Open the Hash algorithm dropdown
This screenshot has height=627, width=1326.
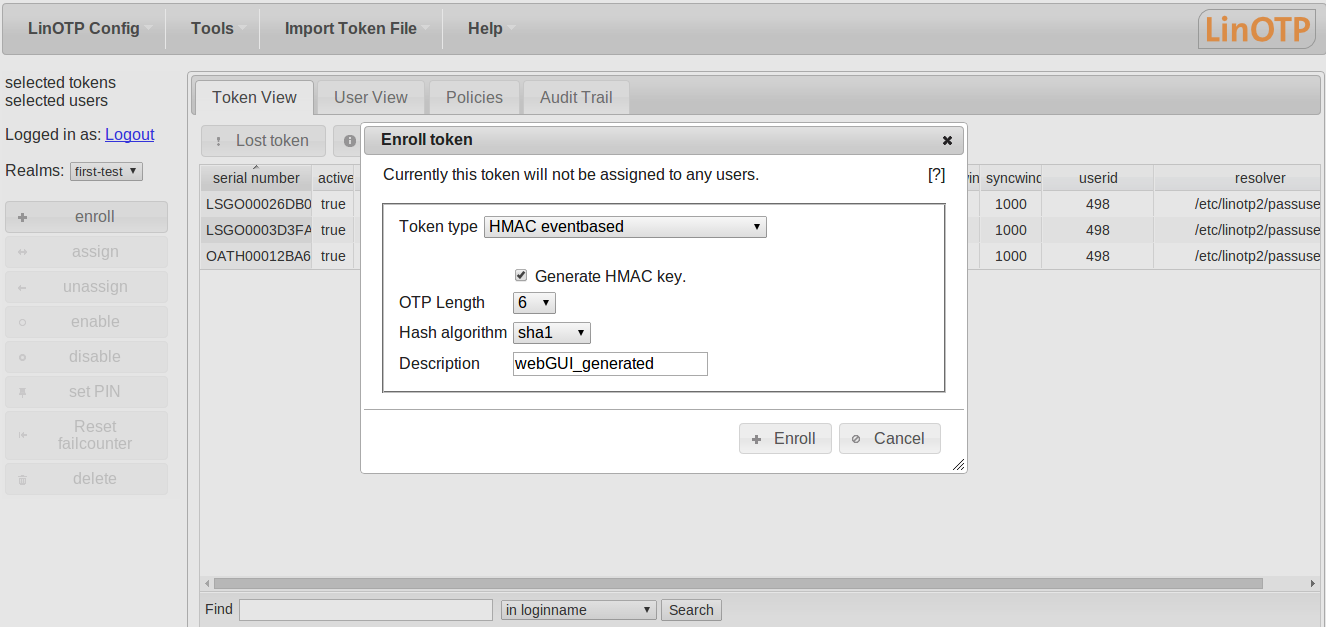[552, 333]
